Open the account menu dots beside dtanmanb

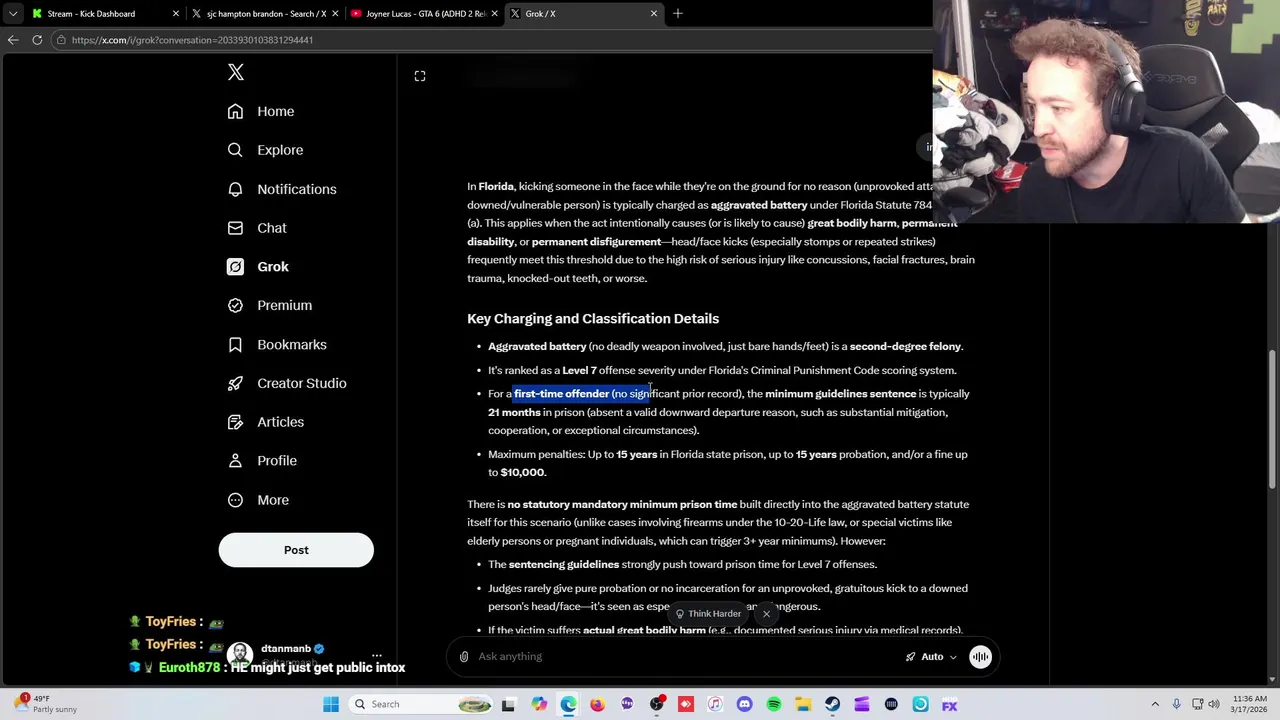tap(377, 656)
